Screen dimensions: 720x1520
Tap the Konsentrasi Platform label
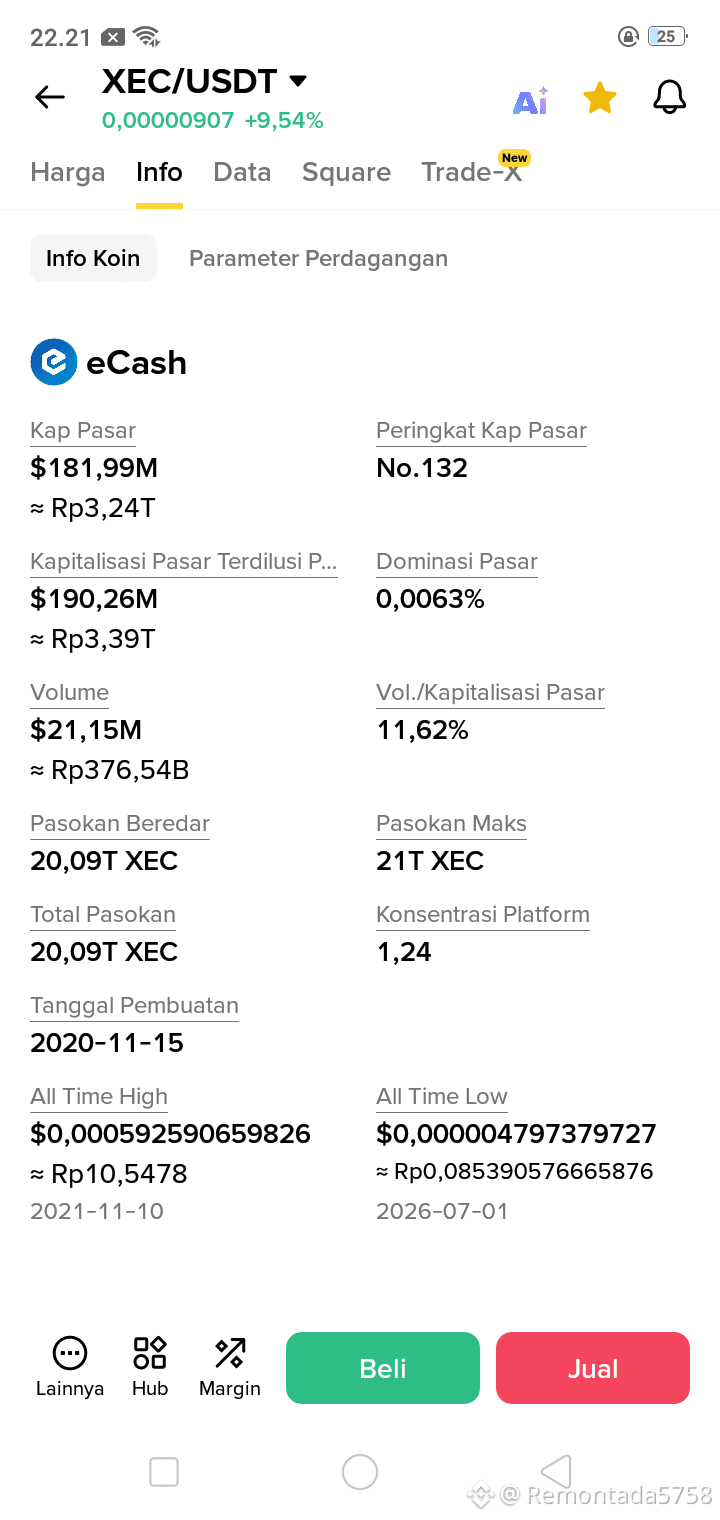(483, 915)
